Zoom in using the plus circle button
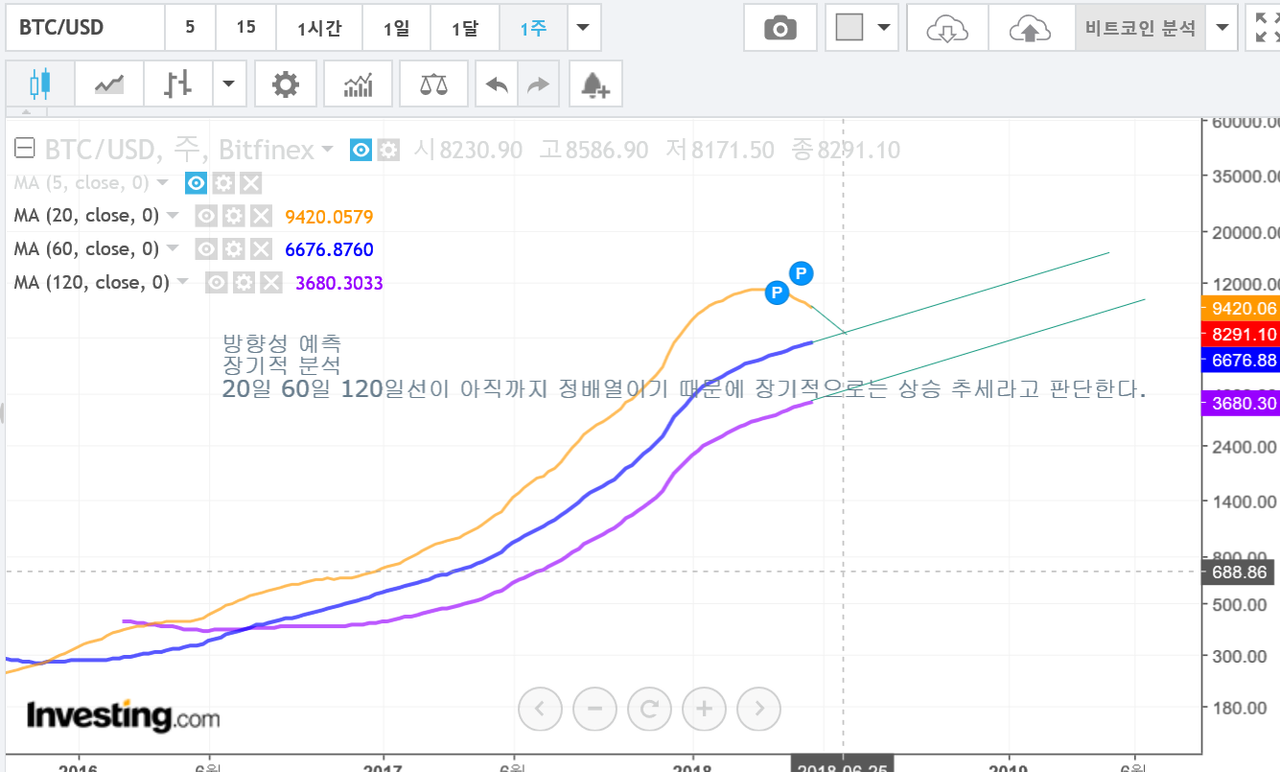 coord(704,709)
